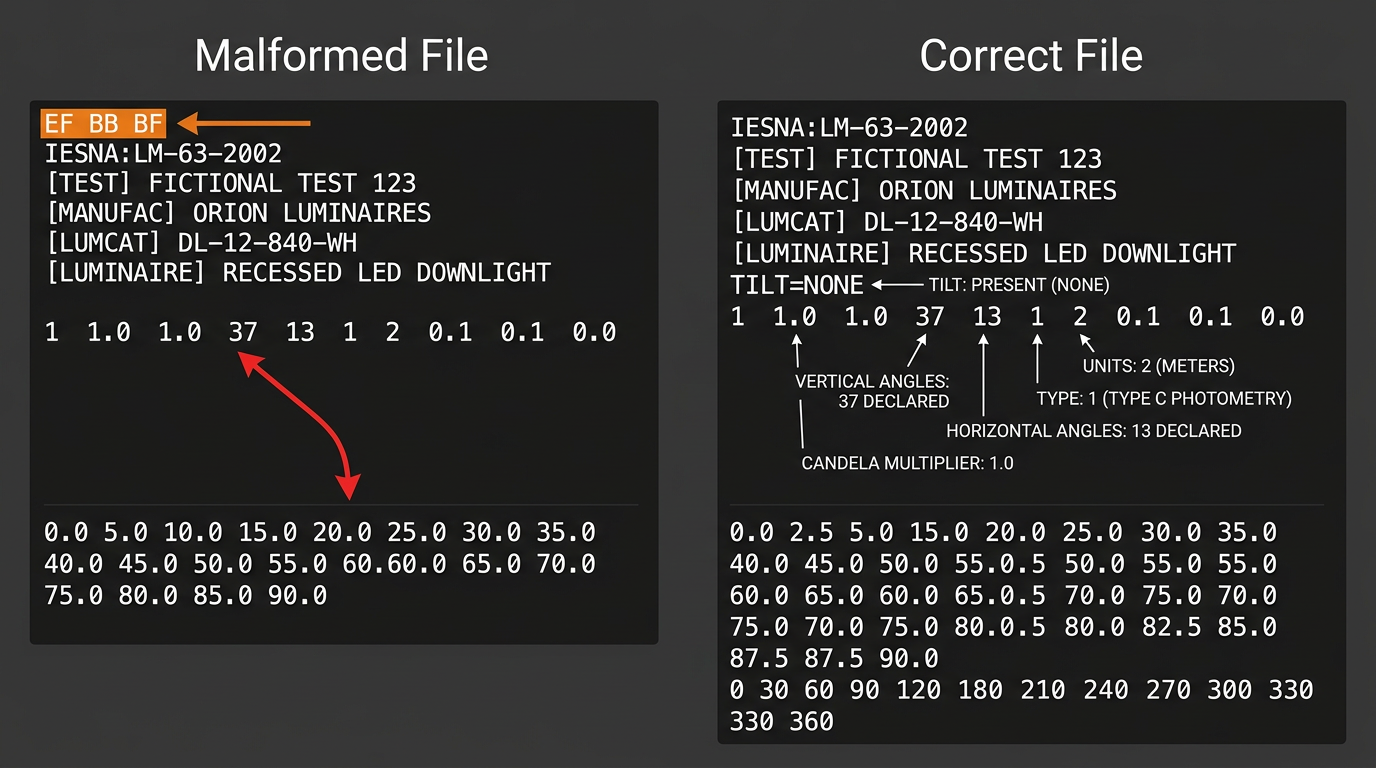Select the Correct File heading
1376x768 pixels.
(1030, 55)
